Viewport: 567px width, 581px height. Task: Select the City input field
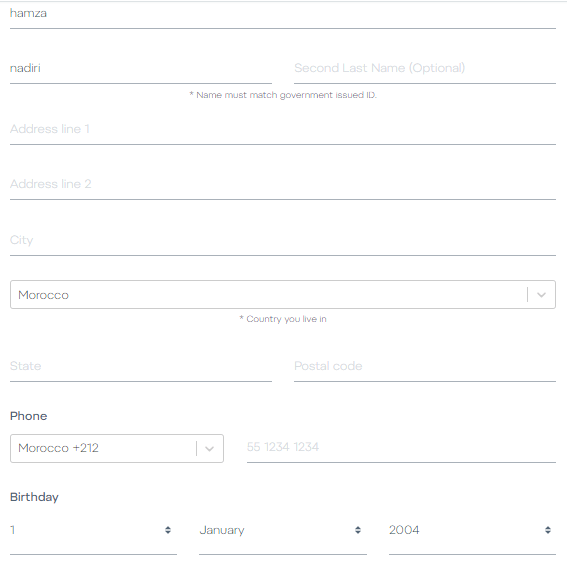(x=283, y=241)
